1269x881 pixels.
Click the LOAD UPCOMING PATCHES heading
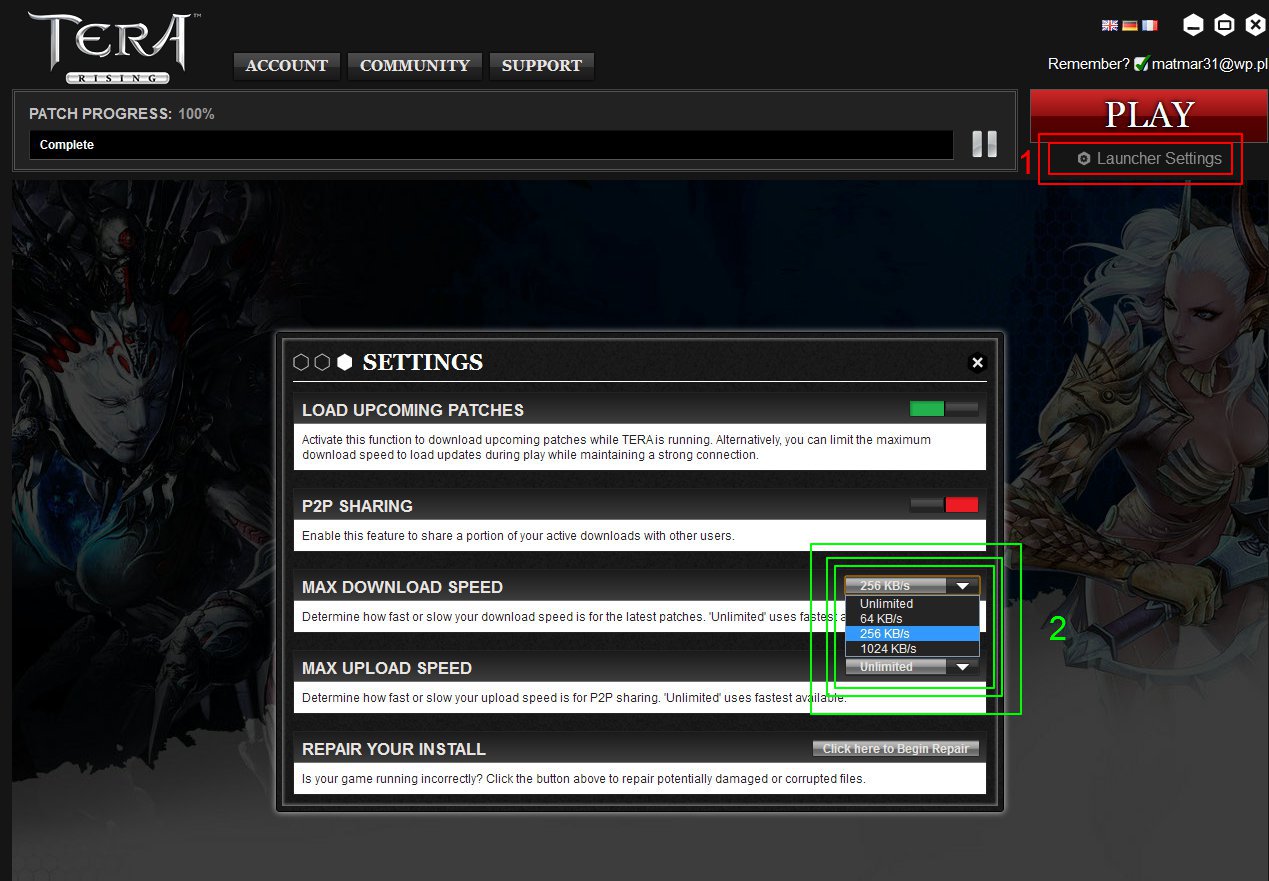pos(413,410)
